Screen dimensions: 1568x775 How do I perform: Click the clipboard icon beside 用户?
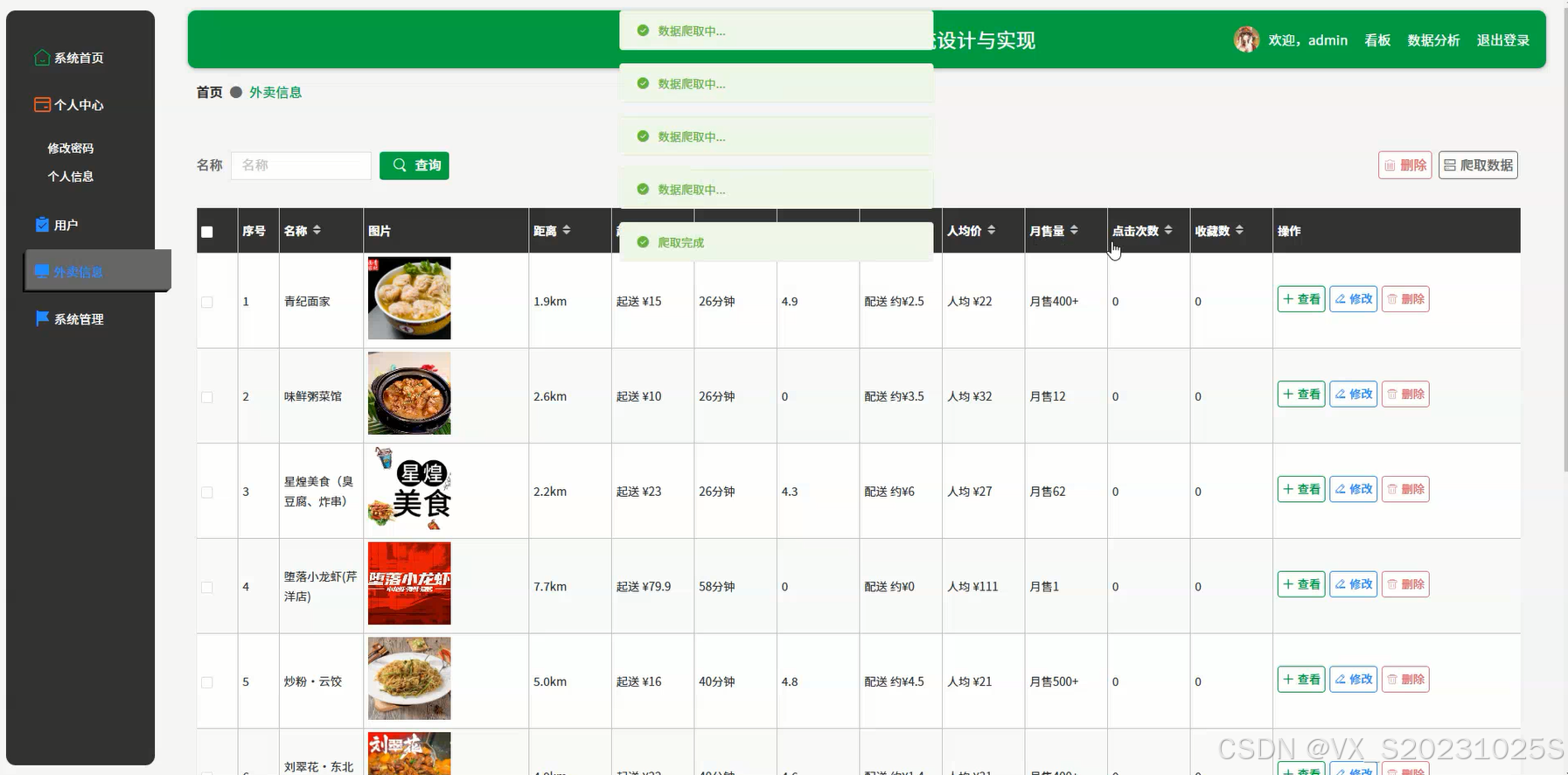[x=42, y=224]
